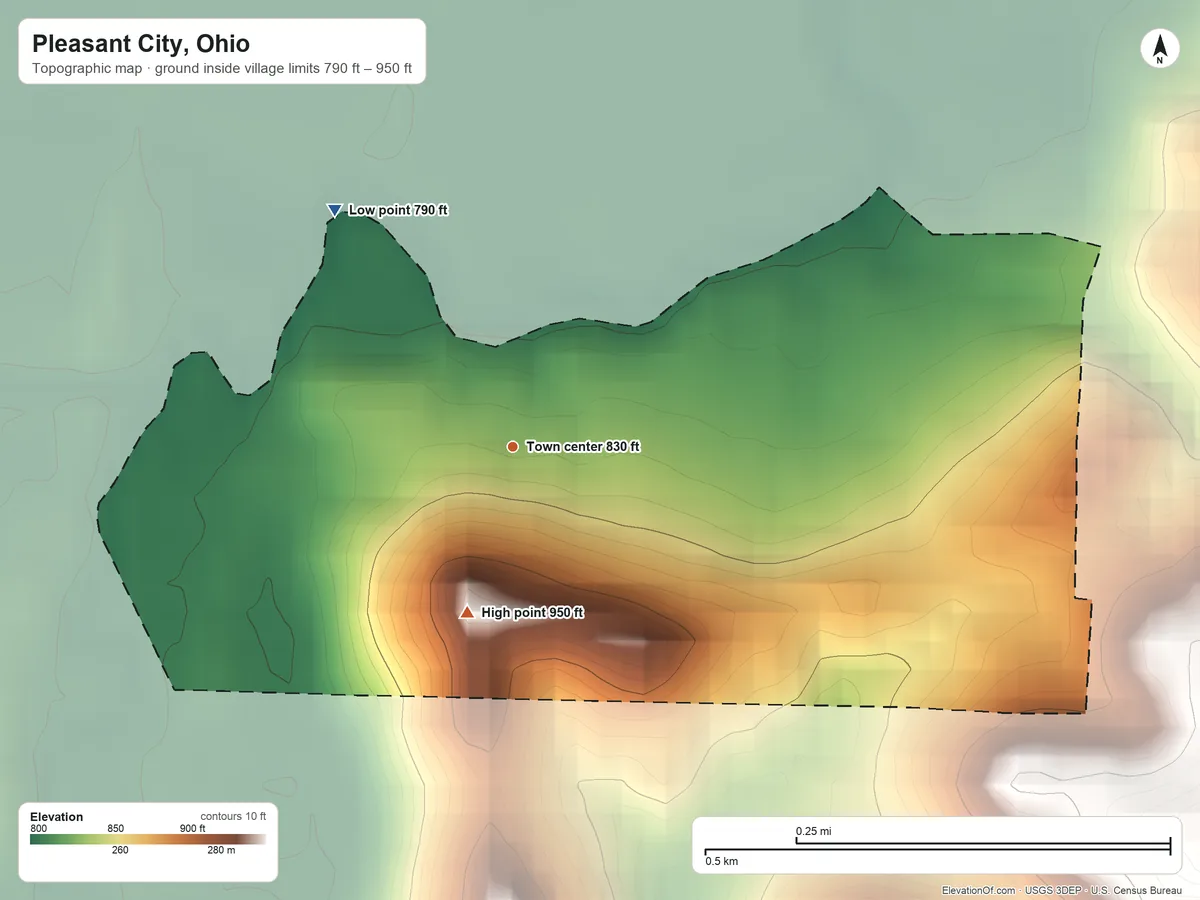Image resolution: width=1200 pixels, height=900 pixels.
Task: Click the '900 ft' legend tick label
Action: tap(192, 828)
